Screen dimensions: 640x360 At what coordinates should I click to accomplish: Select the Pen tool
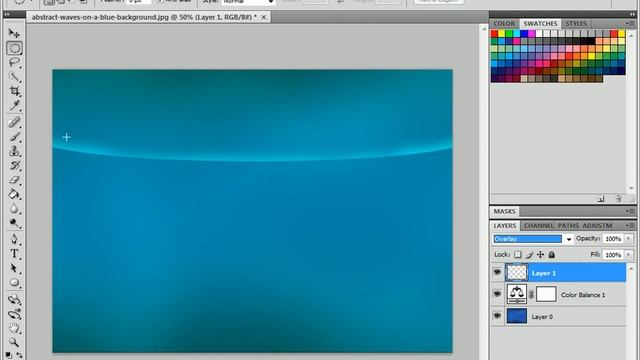[x=14, y=239]
